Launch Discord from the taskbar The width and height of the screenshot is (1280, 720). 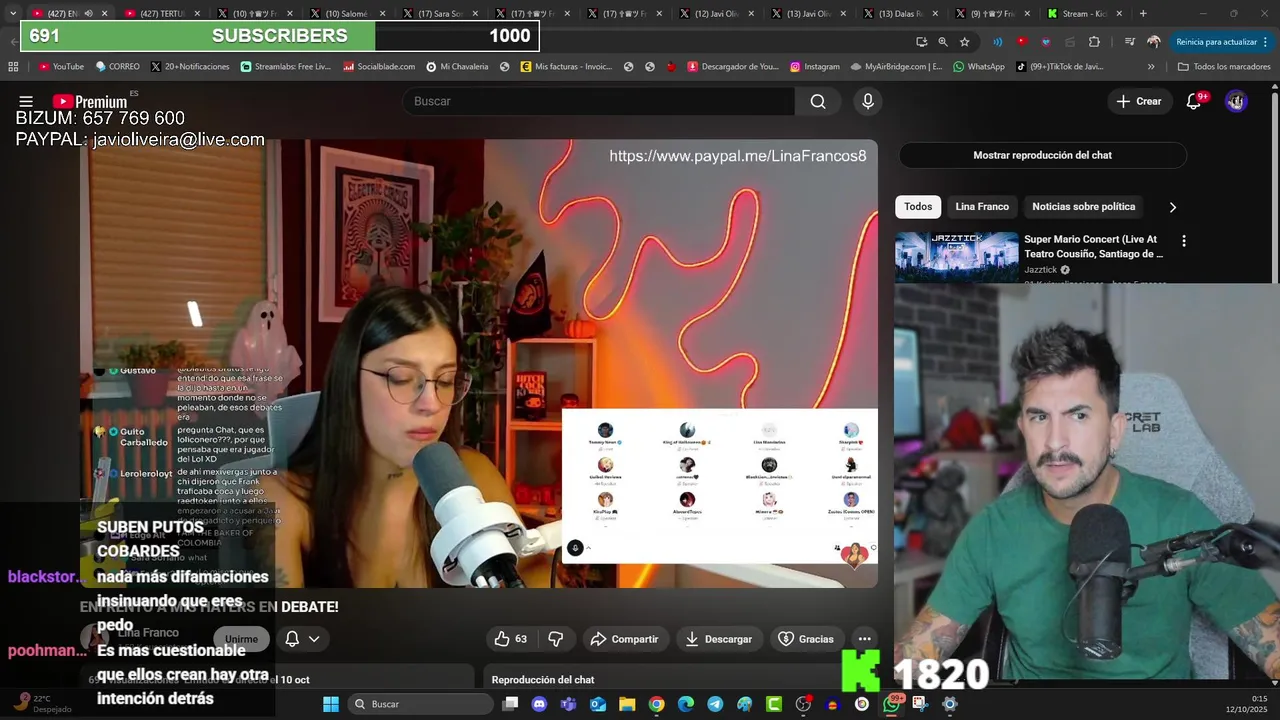pyautogui.click(x=540, y=704)
